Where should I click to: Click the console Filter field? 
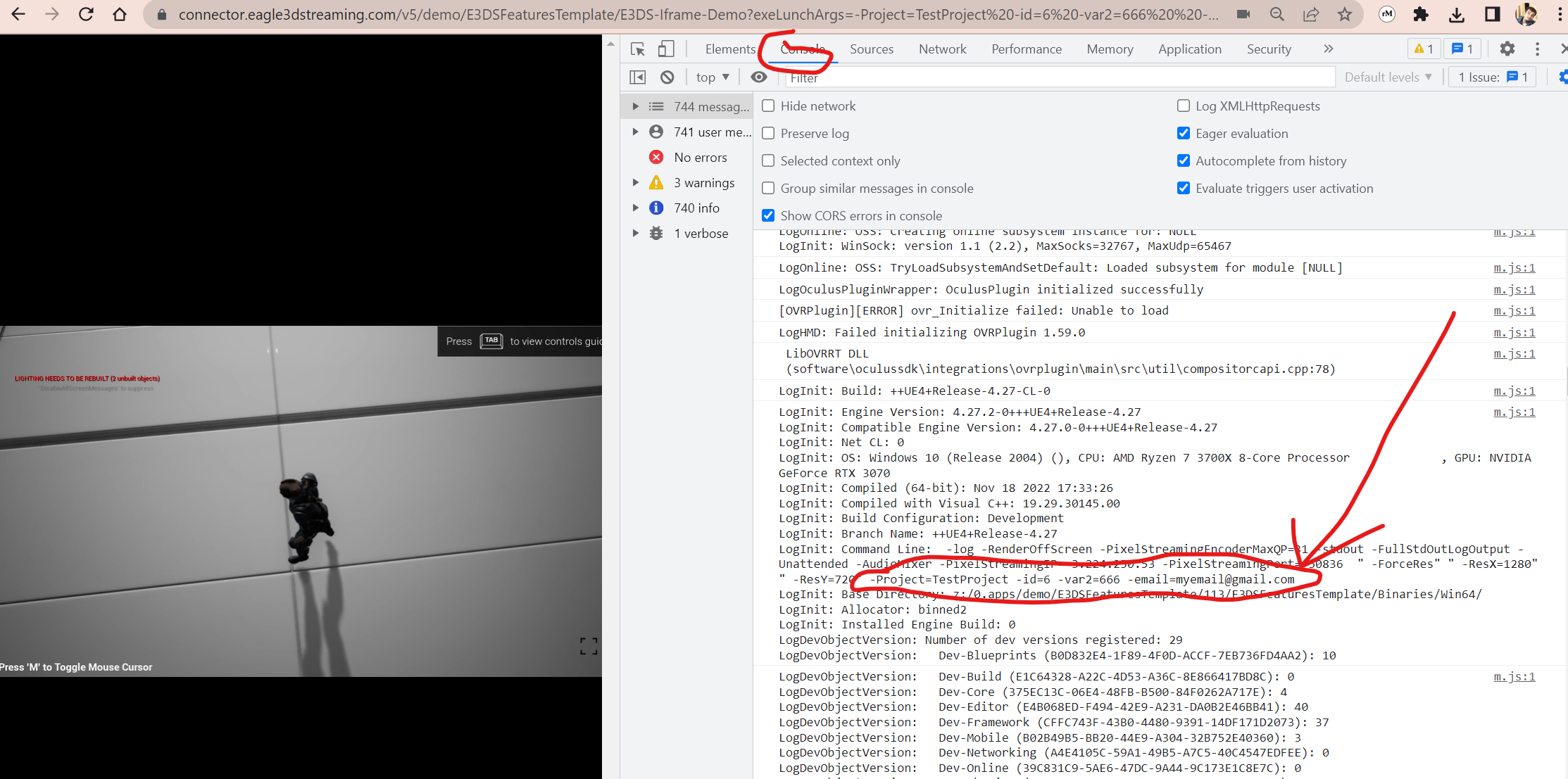pyautogui.click(x=1060, y=77)
